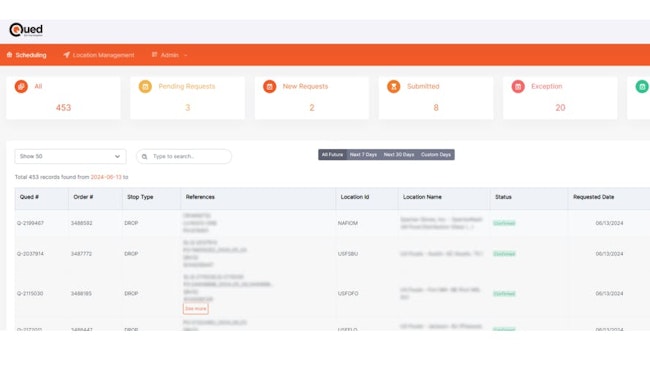Select the New Requests card
The image size is (650, 366).
click(312, 98)
